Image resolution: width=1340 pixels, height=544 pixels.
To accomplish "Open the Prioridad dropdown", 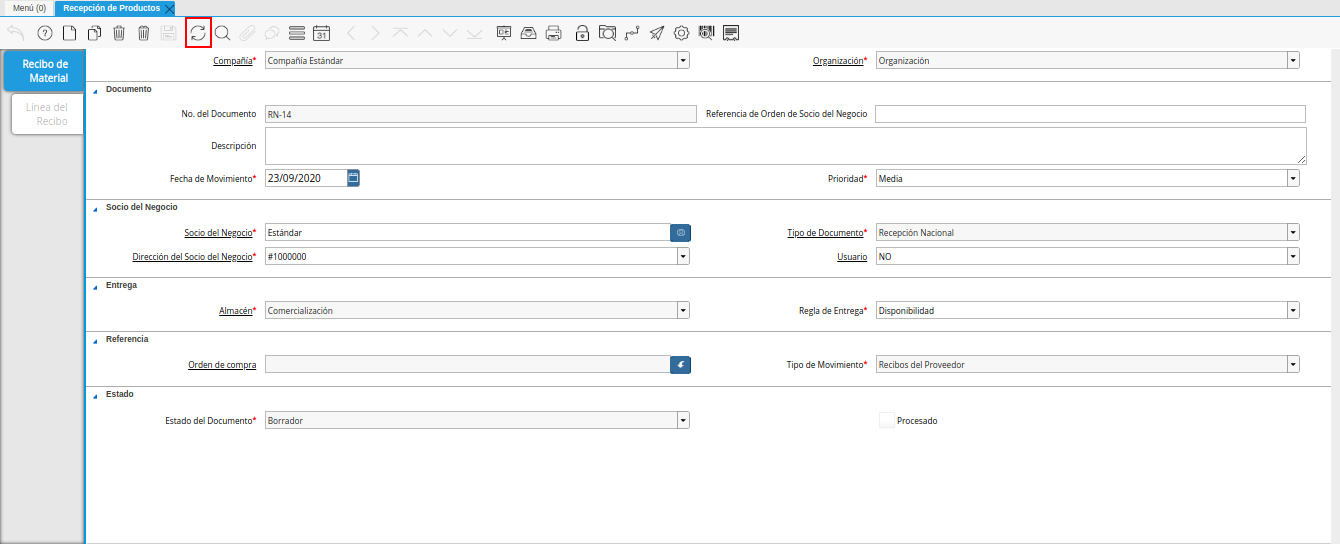I will pyautogui.click(x=1293, y=179).
